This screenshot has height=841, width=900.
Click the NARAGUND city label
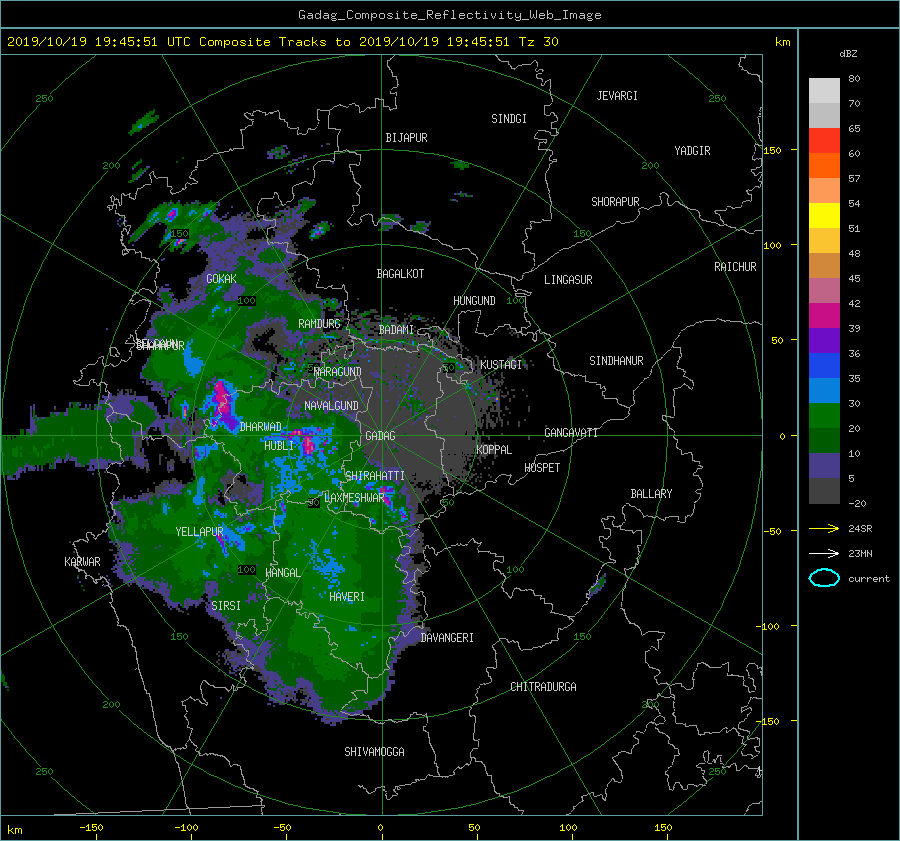pos(338,372)
